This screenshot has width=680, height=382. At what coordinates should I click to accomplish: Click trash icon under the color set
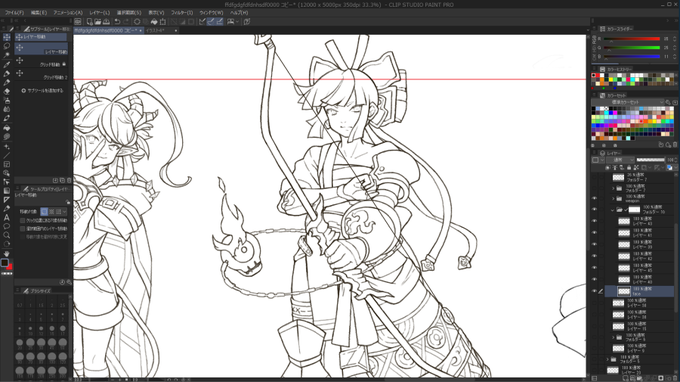[x=675, y=145]
